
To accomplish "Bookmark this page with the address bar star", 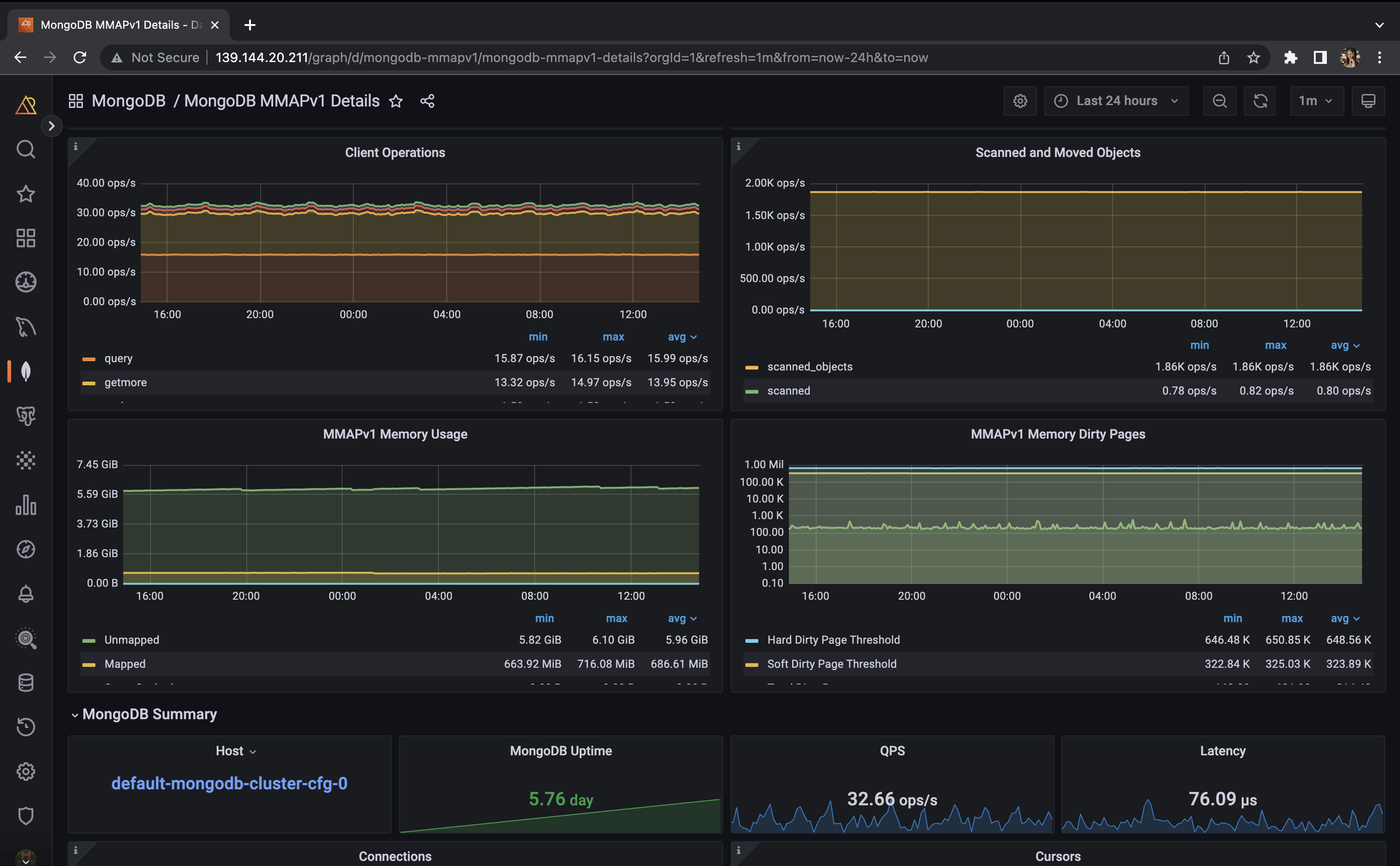I will tap(1253, 58).
